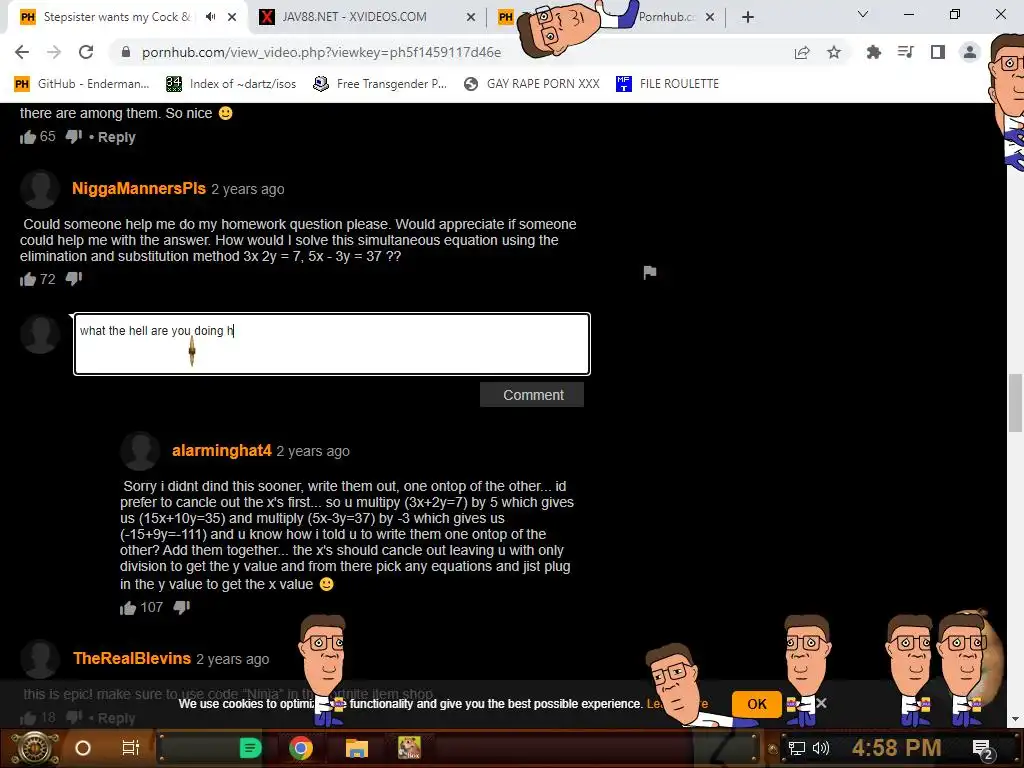Open the green chat app on taskbar
This screenshot has height=768, width=1024.
click(250, 748)
